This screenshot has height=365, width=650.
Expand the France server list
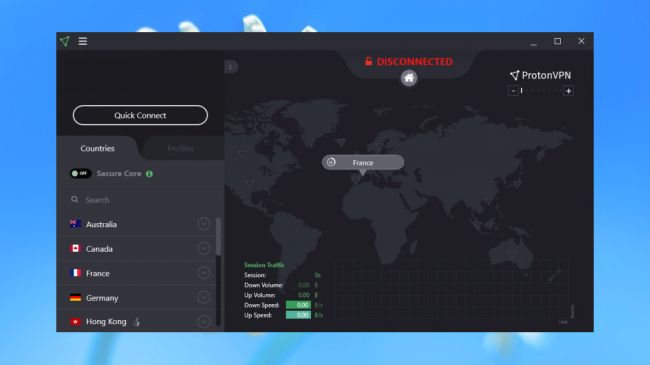tap(204, 273)
